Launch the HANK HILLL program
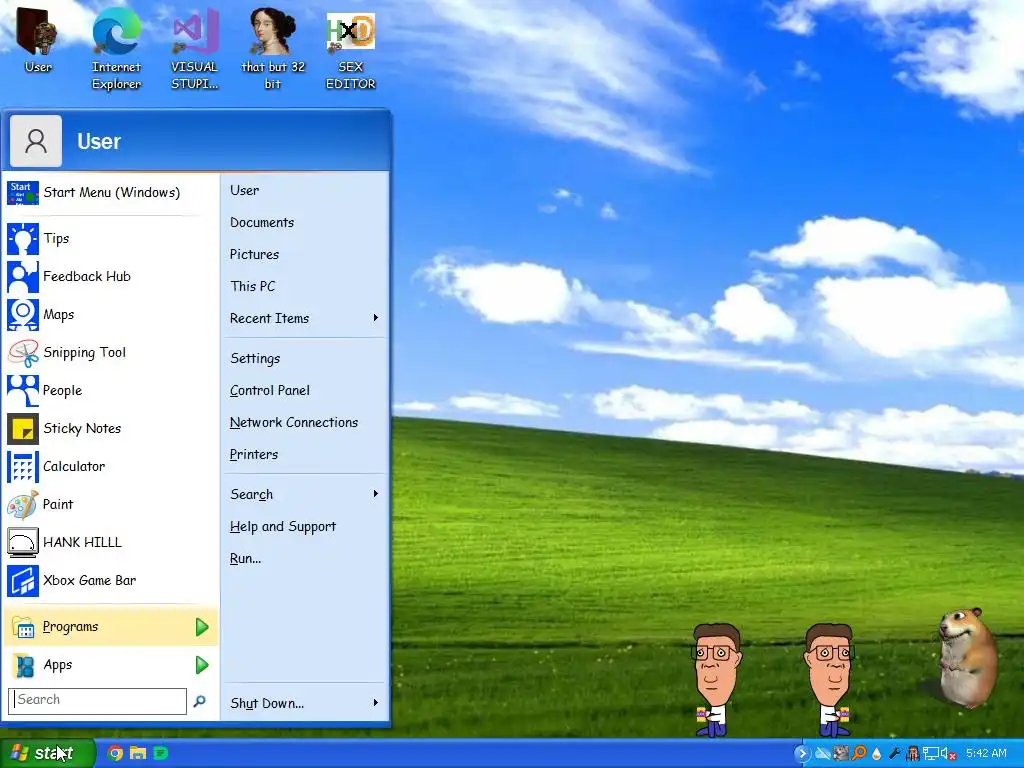1024x768 pixels. (110, 542)
